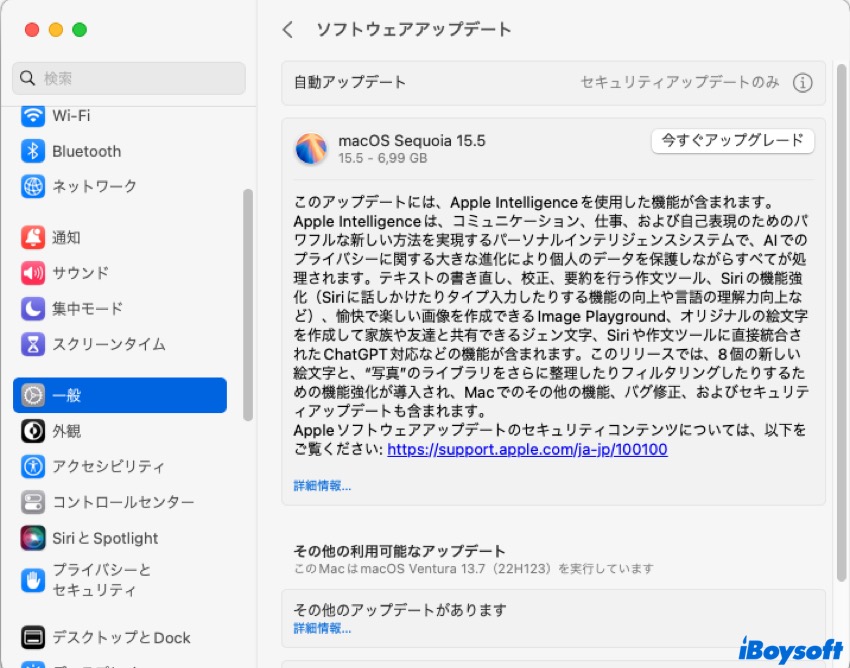Click the サウンド speaker icon

coord(33,273)
